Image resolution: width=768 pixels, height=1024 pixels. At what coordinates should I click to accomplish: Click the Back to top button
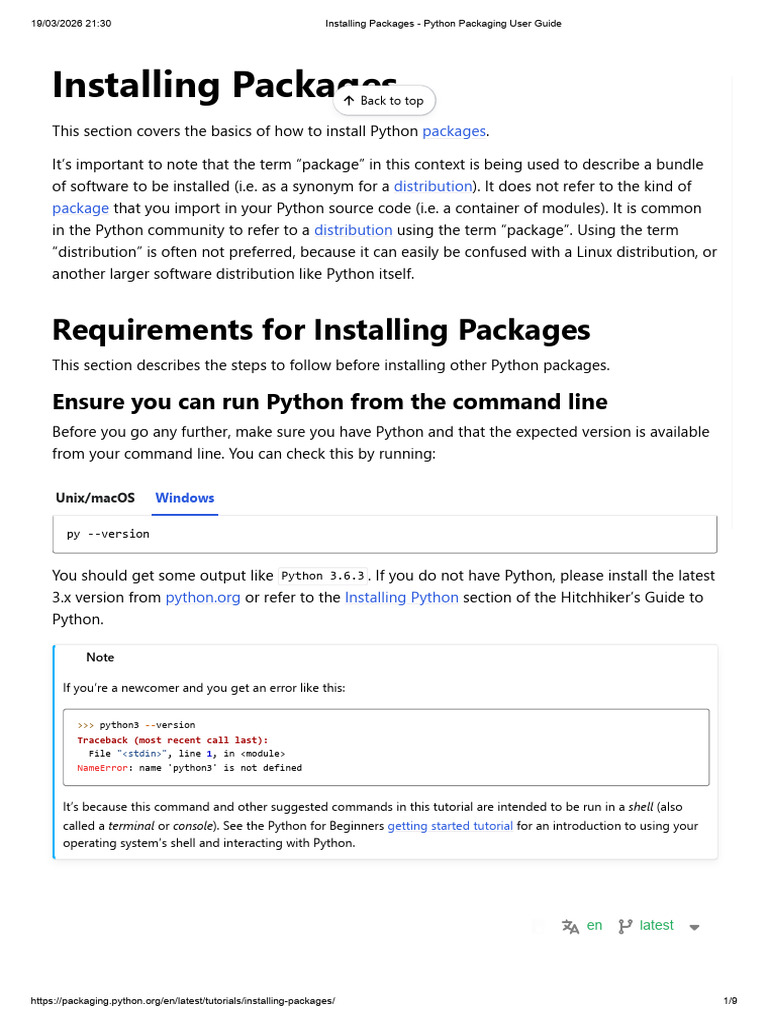coord(384,101)
